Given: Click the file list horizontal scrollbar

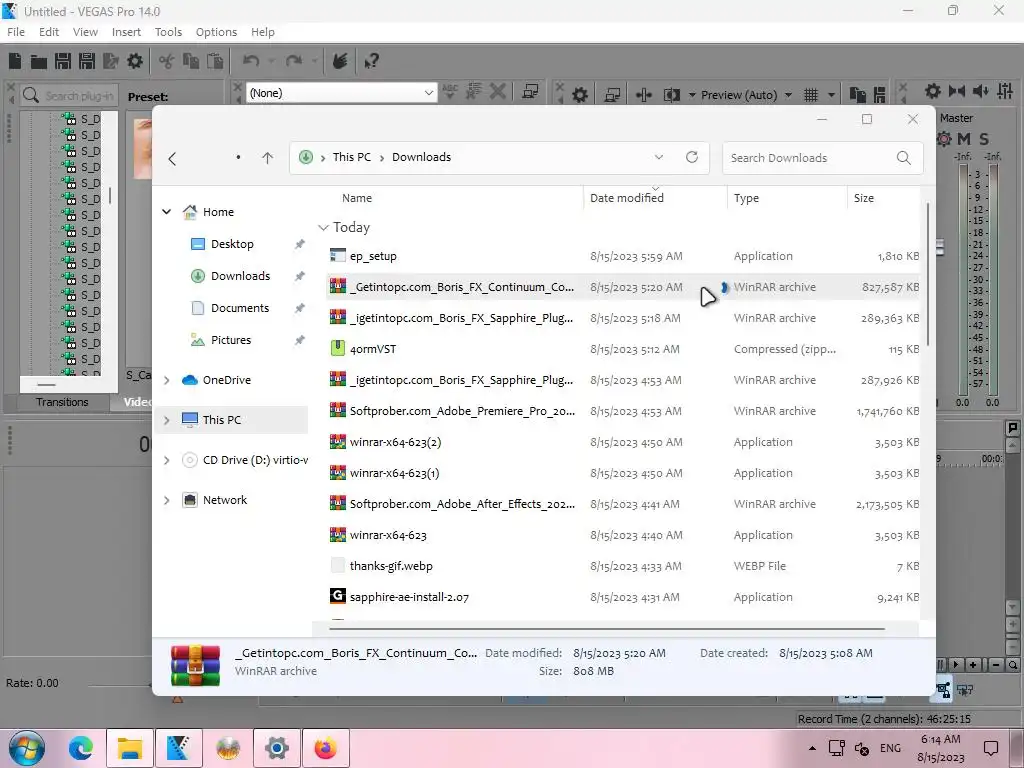Looking at the screenshot, I should [607, 629].
